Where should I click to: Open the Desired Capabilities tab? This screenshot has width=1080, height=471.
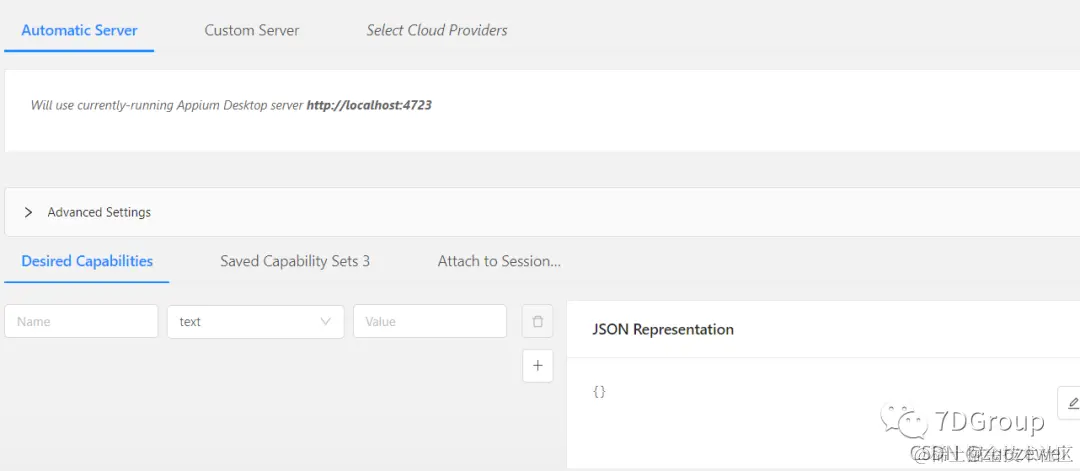pos(87,261)
